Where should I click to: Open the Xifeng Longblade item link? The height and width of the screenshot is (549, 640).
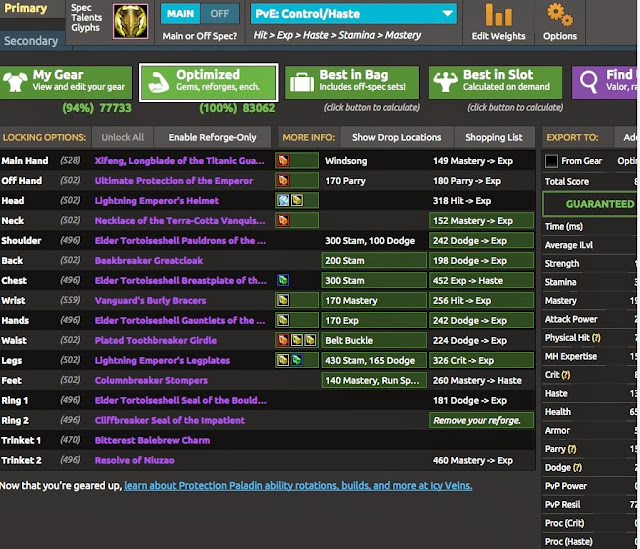[180, 160]
